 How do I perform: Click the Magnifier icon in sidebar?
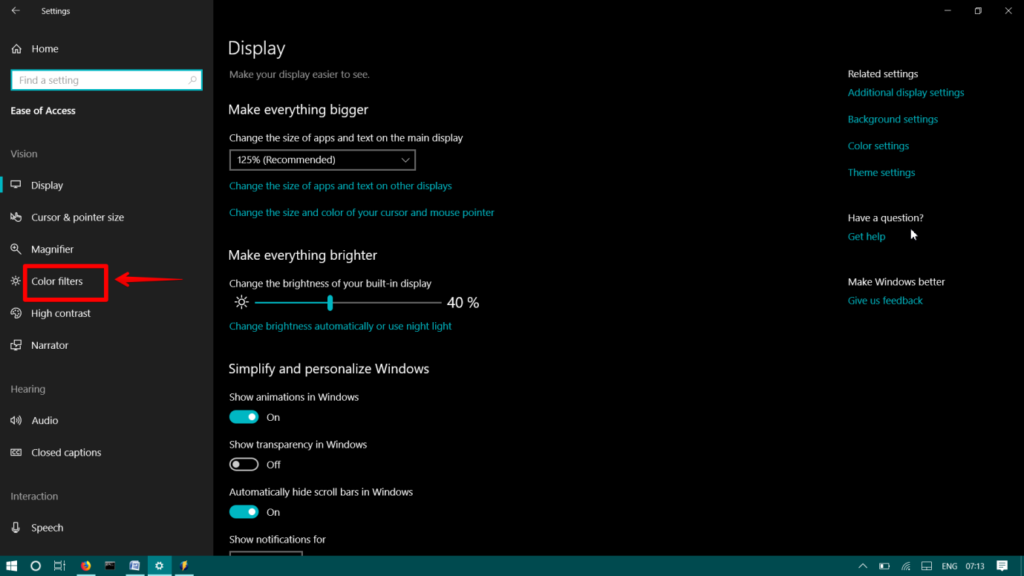(16, 249)
